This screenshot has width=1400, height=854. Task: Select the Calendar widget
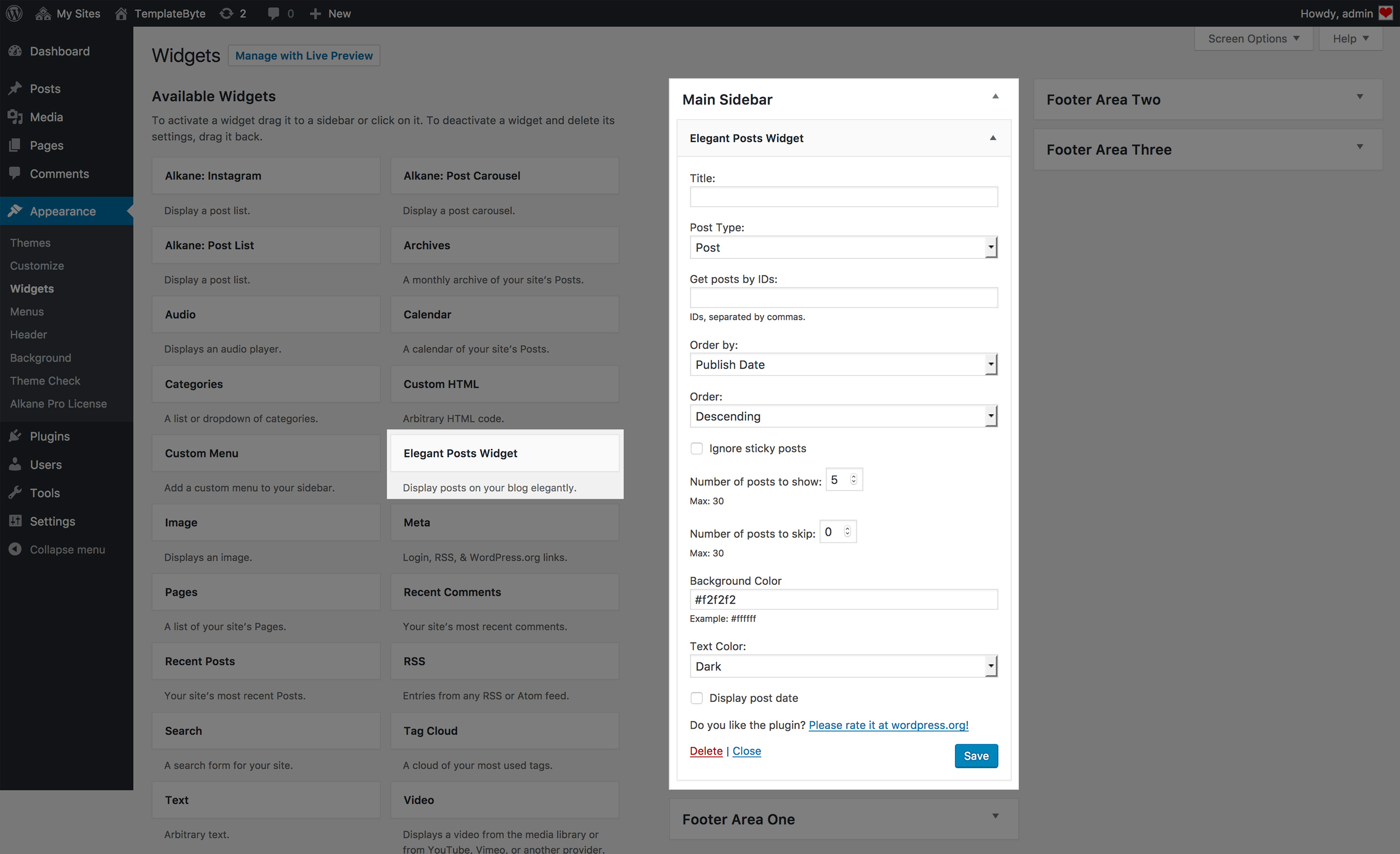[505, 315]
